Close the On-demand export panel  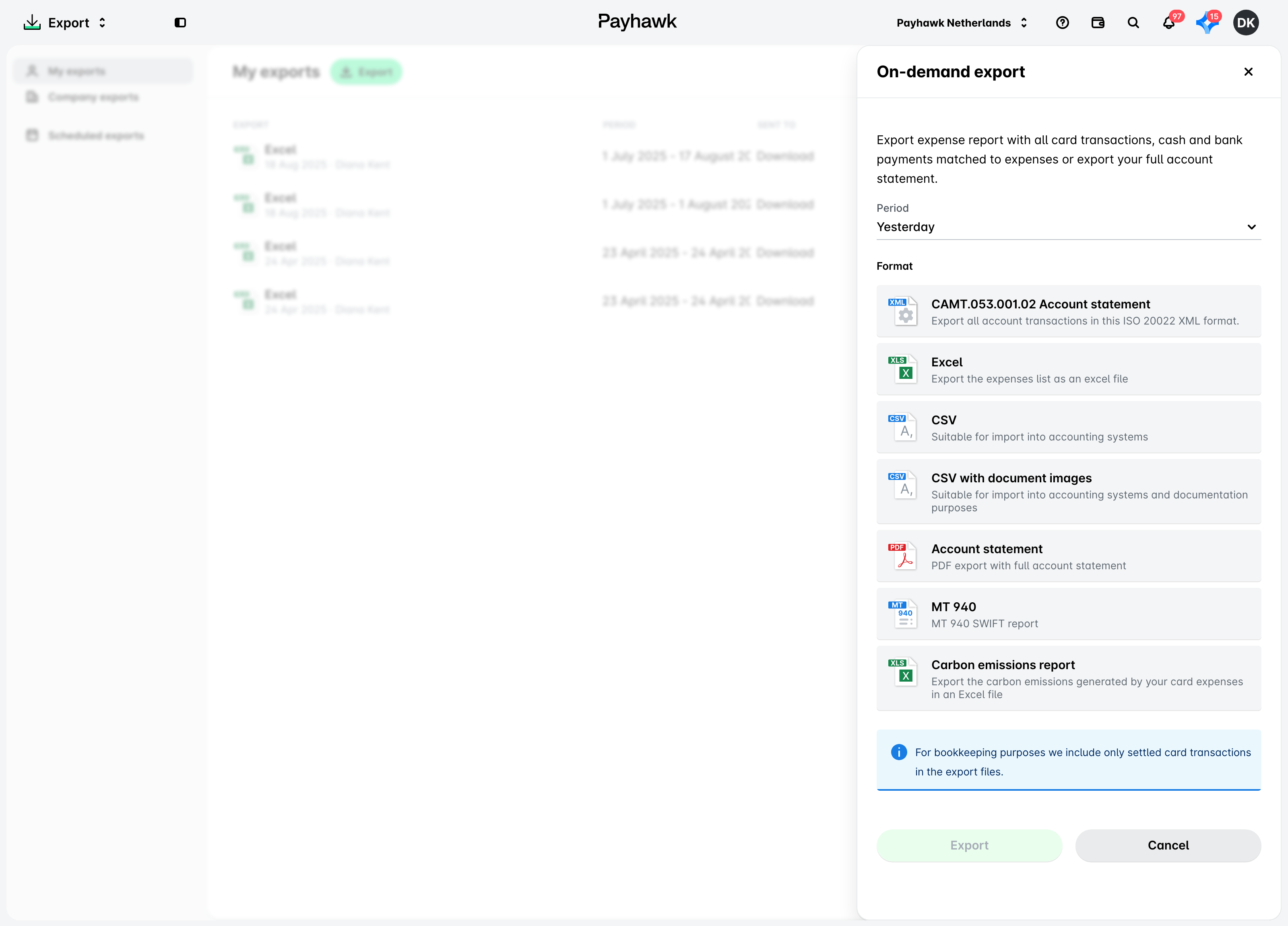(1248, 72)
